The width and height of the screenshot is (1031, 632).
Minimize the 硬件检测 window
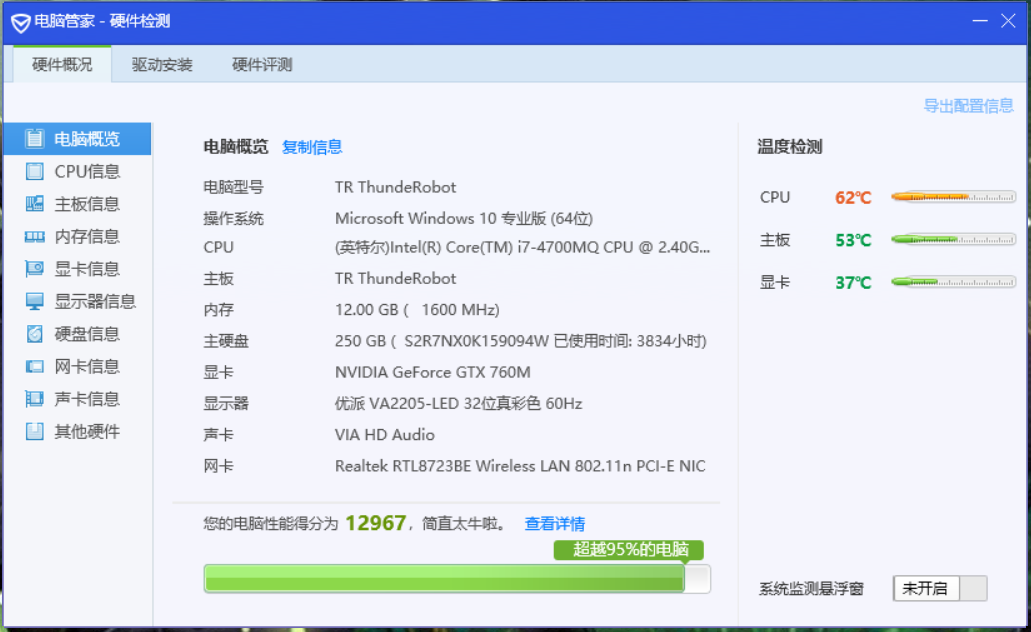980,21
